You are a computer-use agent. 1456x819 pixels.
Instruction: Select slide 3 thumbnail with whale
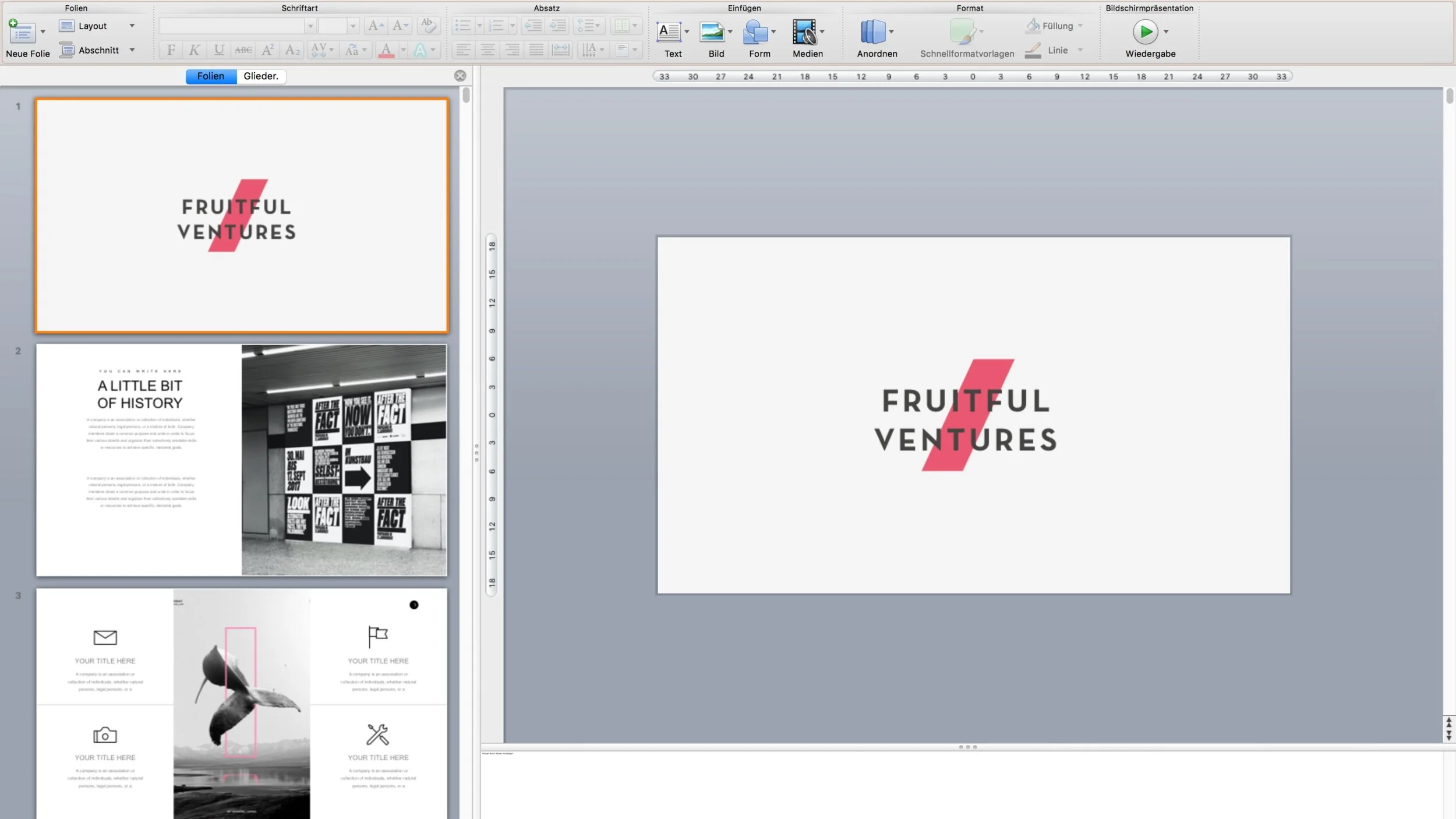(x=242, y=704)
